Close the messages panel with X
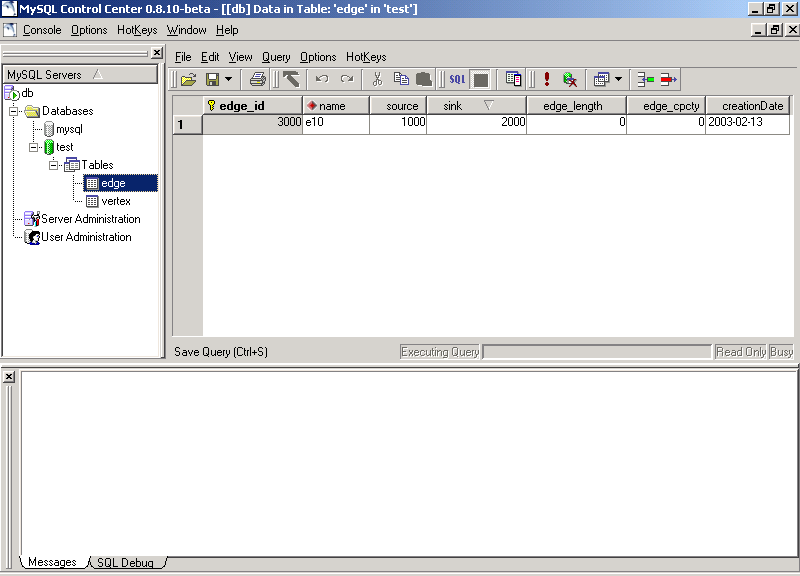This screenshot has width=800, height=576. pyautogui.click(x=9, y=377)
